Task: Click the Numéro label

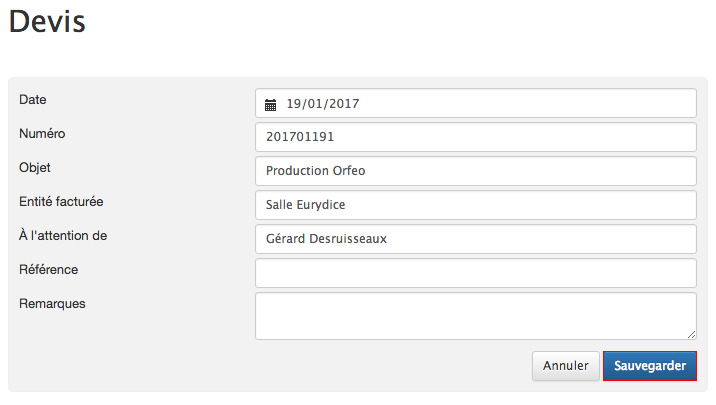Action: [x=42, y=133]
